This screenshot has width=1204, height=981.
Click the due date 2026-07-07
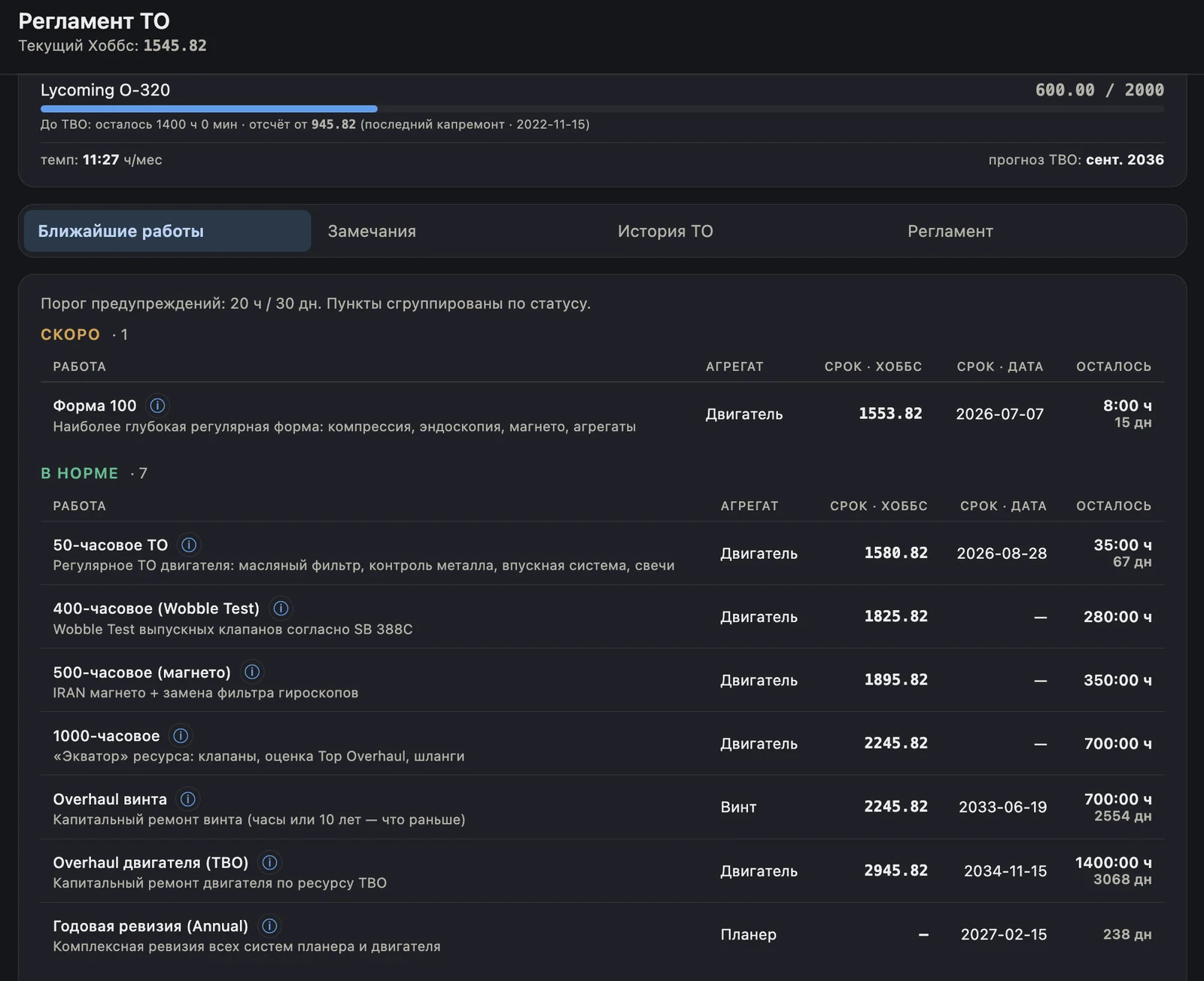[1000, 414]
